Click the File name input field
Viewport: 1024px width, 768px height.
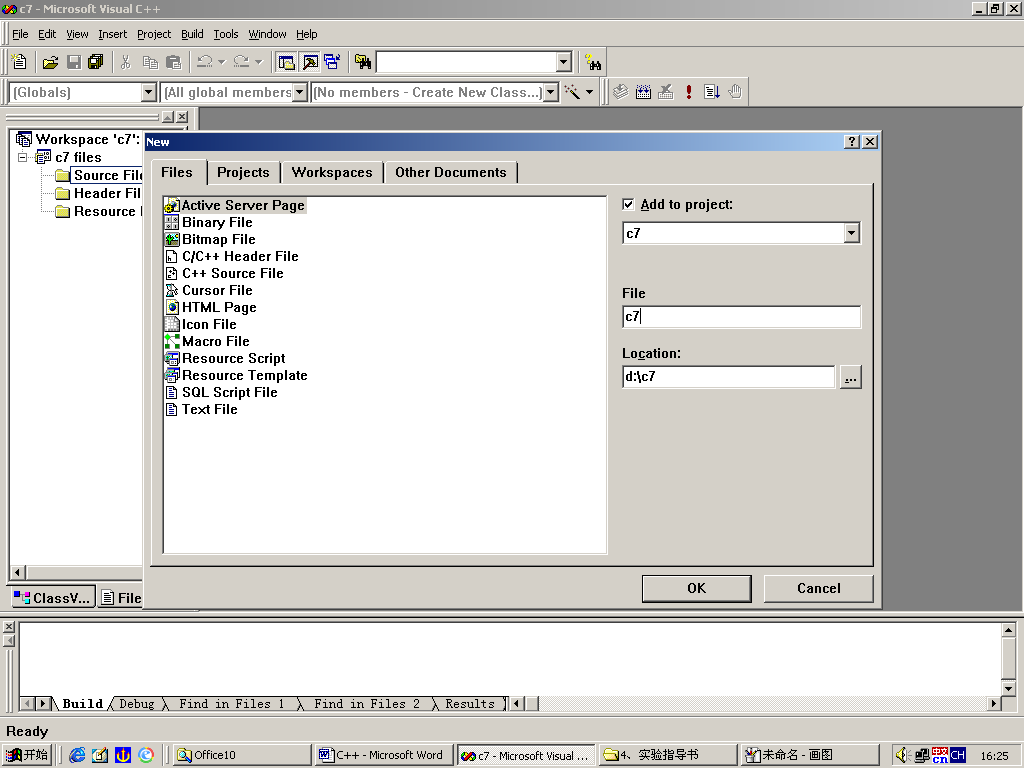click(740, 317)
